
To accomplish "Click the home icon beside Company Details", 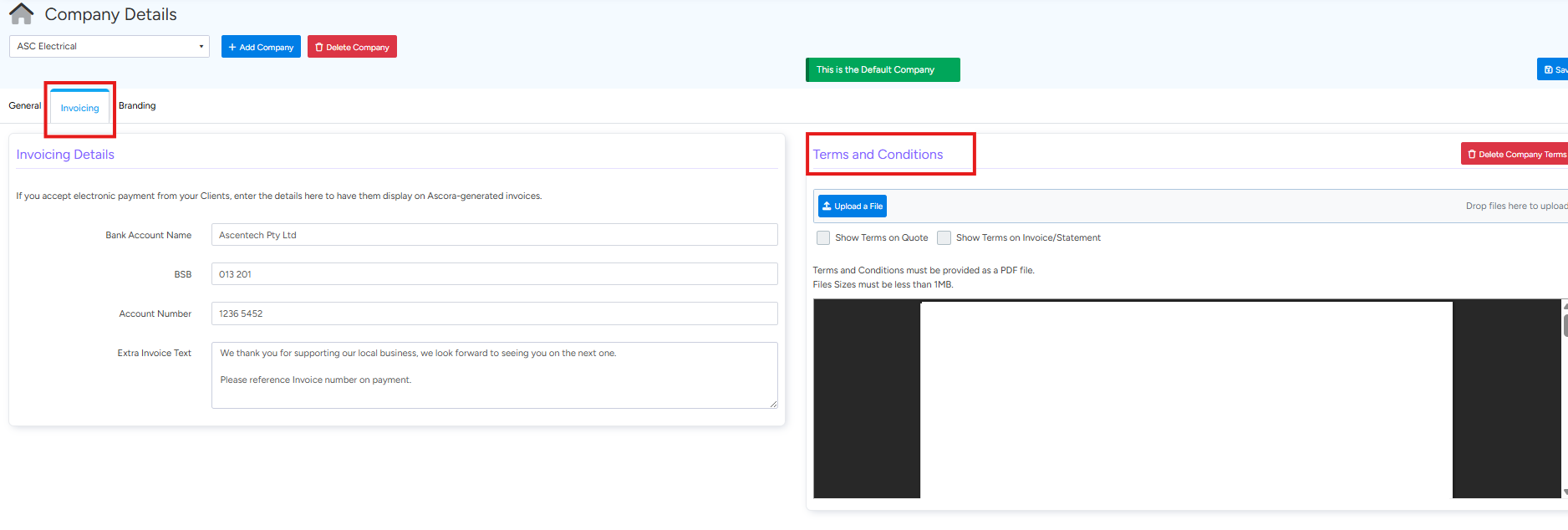I will pyautogui.click(x=21, y=14).
